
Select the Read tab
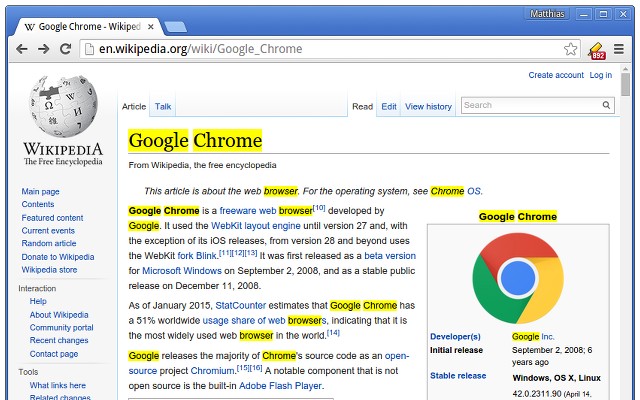[x=362, y=107]
